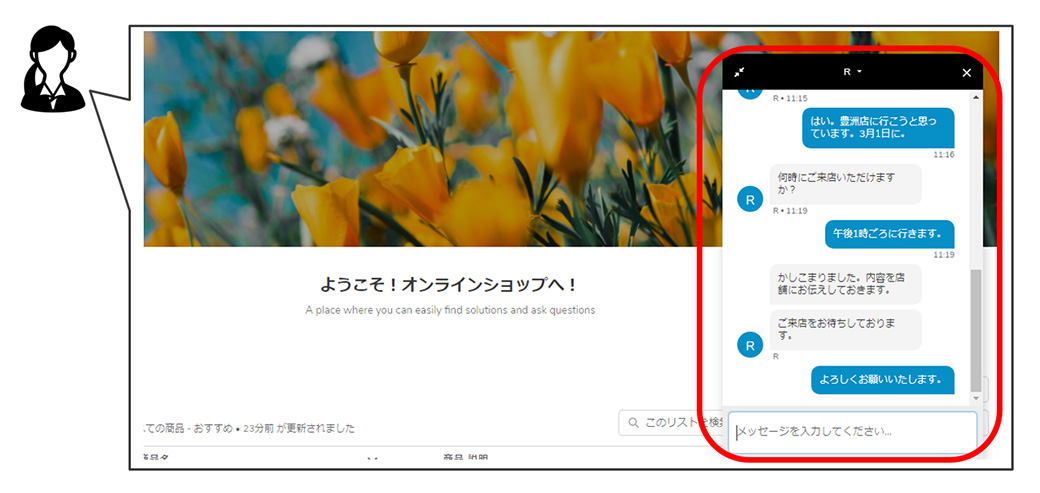This screenshot has height=493, width=1040.
Task: Click the customer persona icon at top left
Action: (53, 68)
